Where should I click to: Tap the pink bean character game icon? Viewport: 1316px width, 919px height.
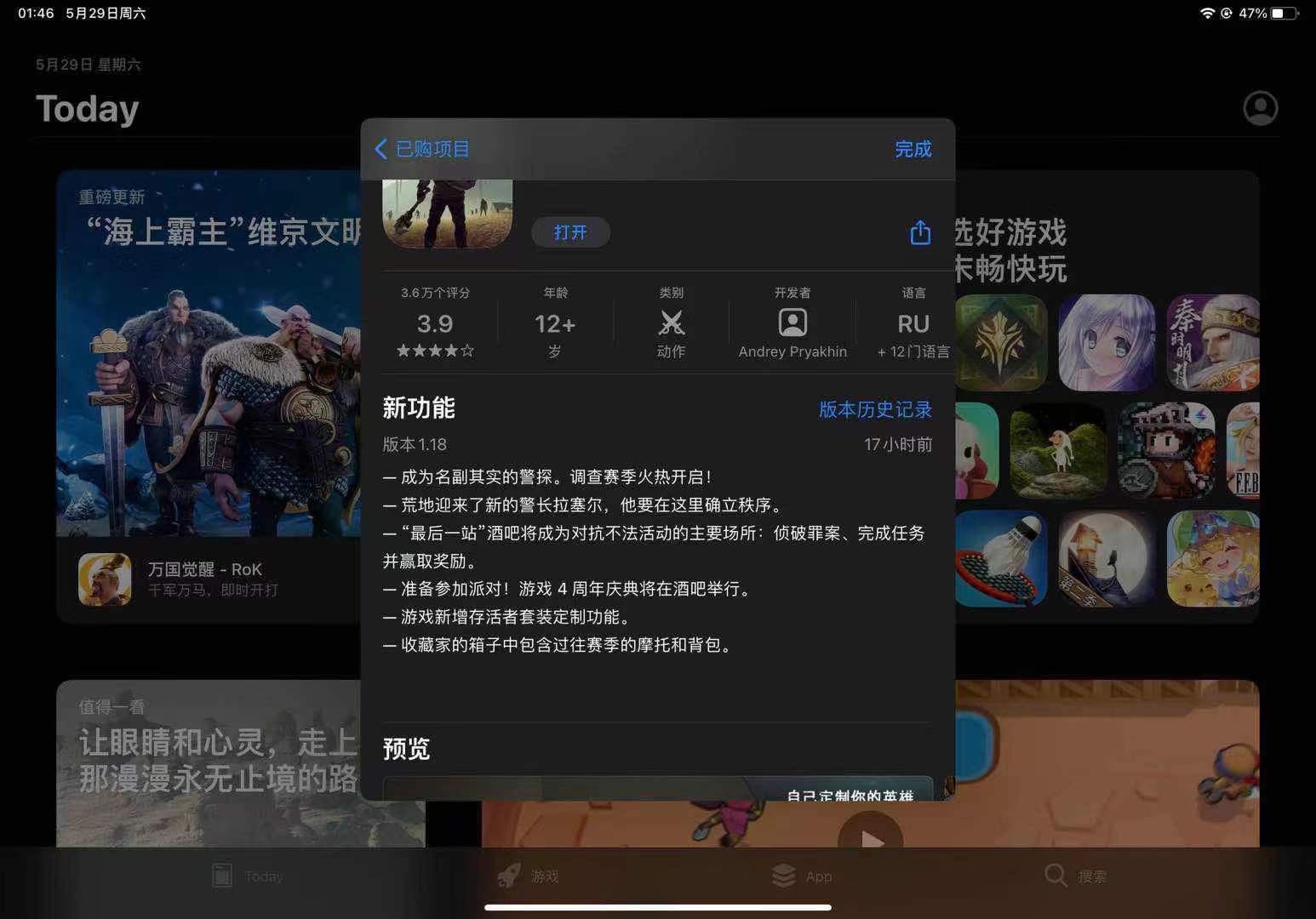977,451
